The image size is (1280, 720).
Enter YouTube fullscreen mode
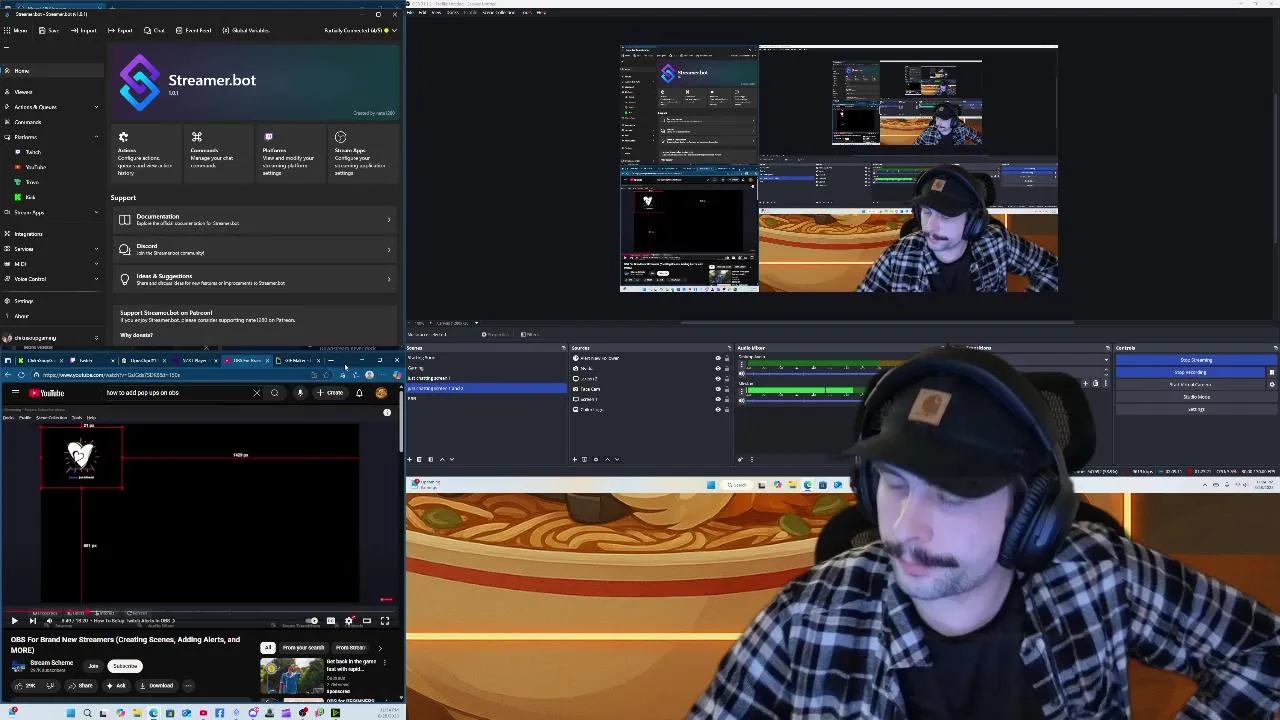[384, 621]
